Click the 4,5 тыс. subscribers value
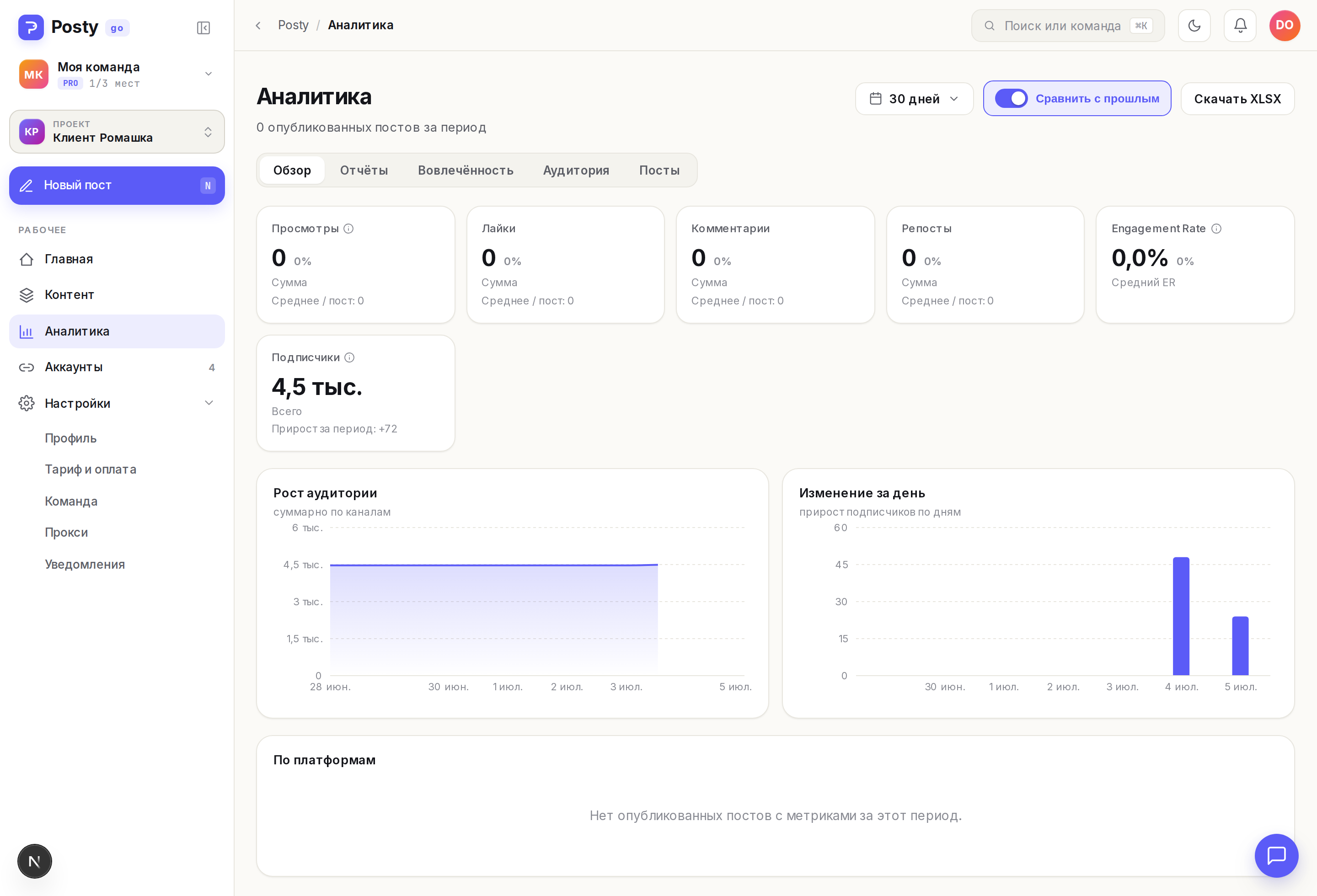 pos(317,387)
